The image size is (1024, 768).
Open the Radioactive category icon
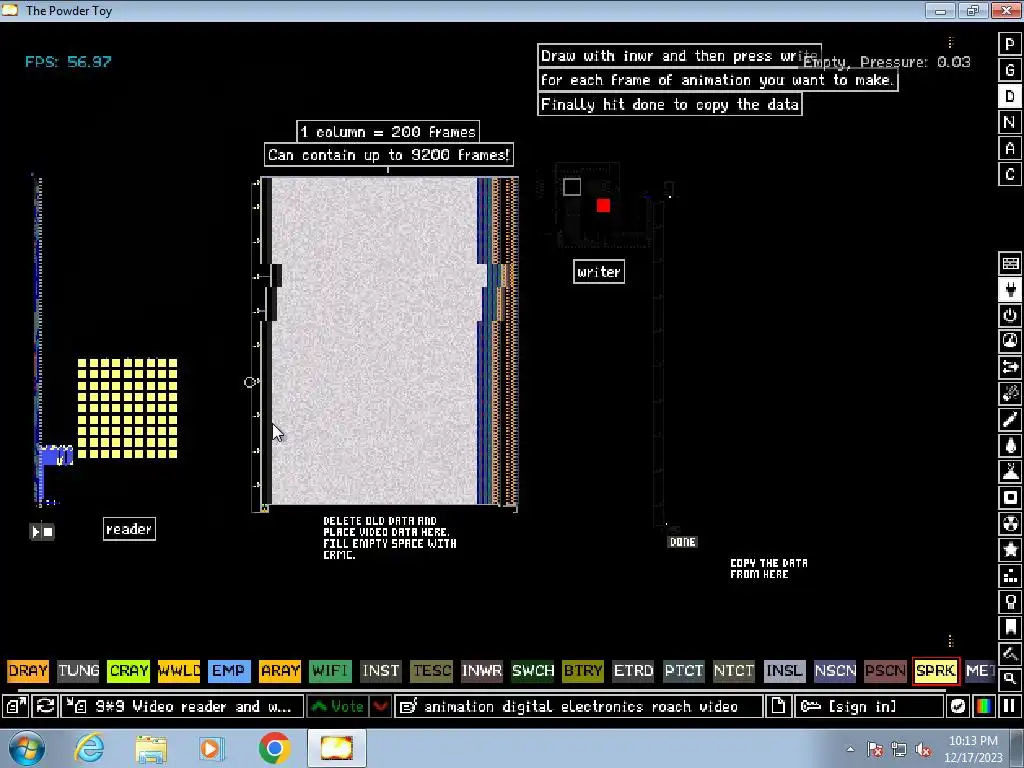pyautogui.click(x=1010, y=524)
